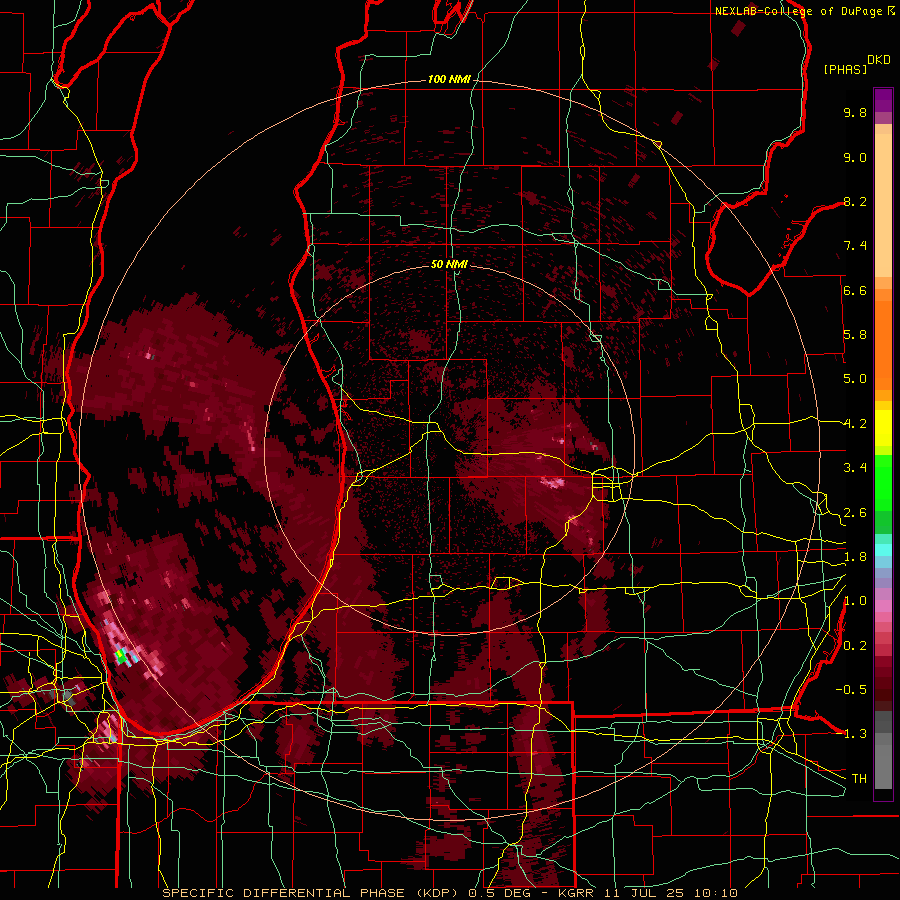Click the 0.2 value on color scale
The height and width of the screenshot is (900, 900).
855,646
